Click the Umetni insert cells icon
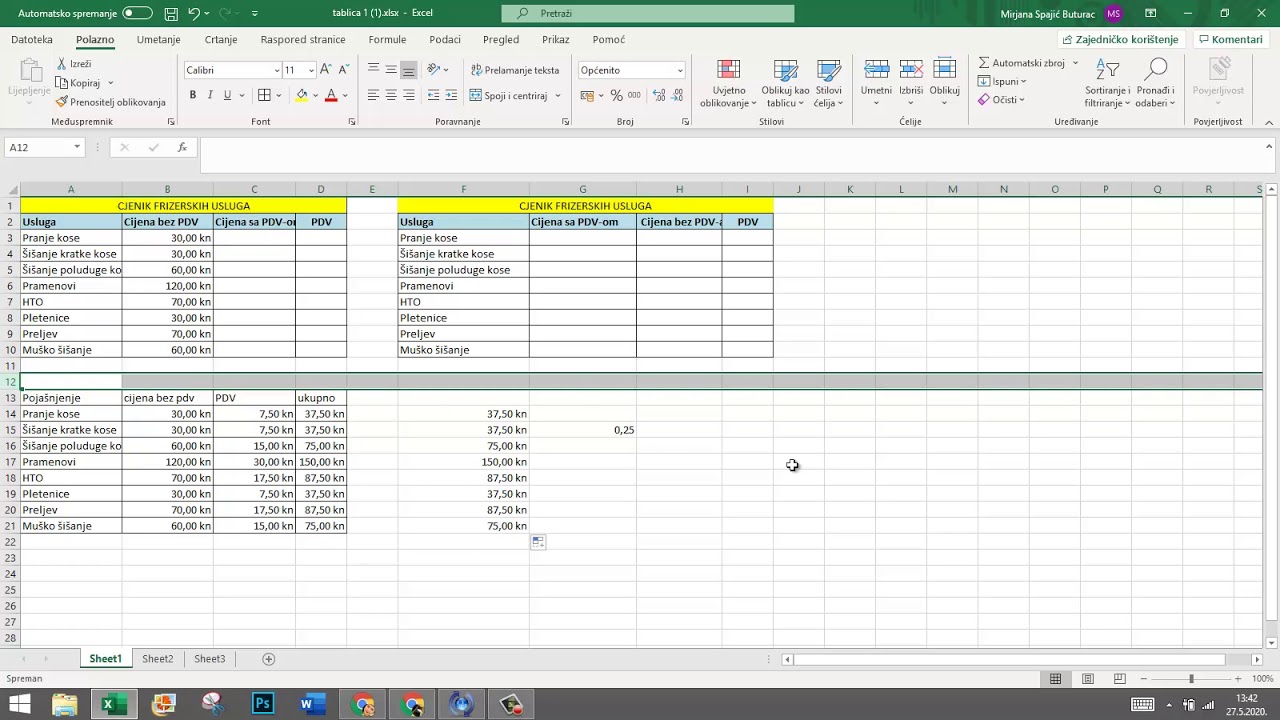 [877, 69]
